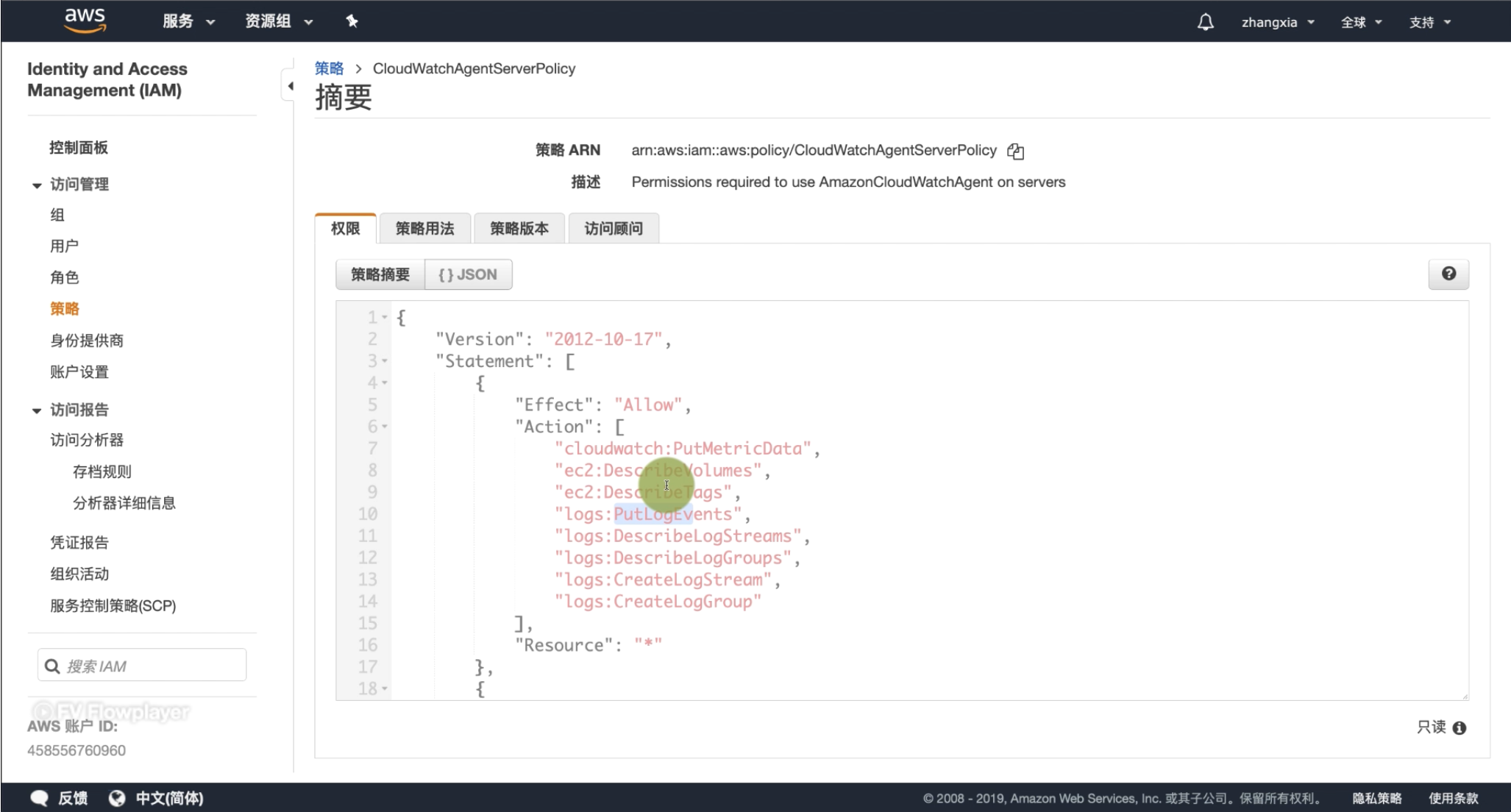Go to 策略 breadcrumb link
Screen dimensions: 1511x812
[329, 68]
